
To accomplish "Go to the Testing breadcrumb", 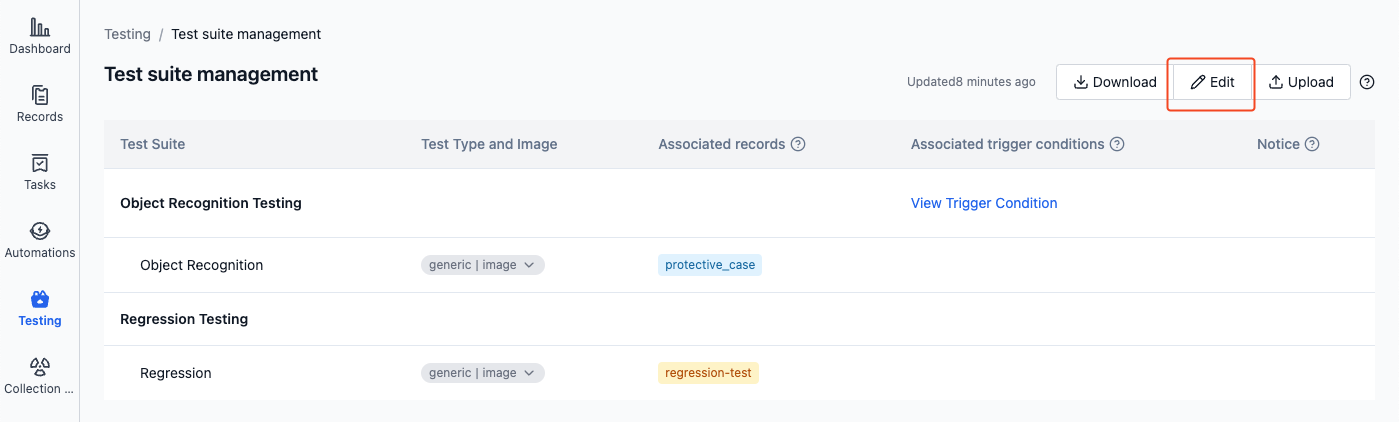I will coord(127,34).
